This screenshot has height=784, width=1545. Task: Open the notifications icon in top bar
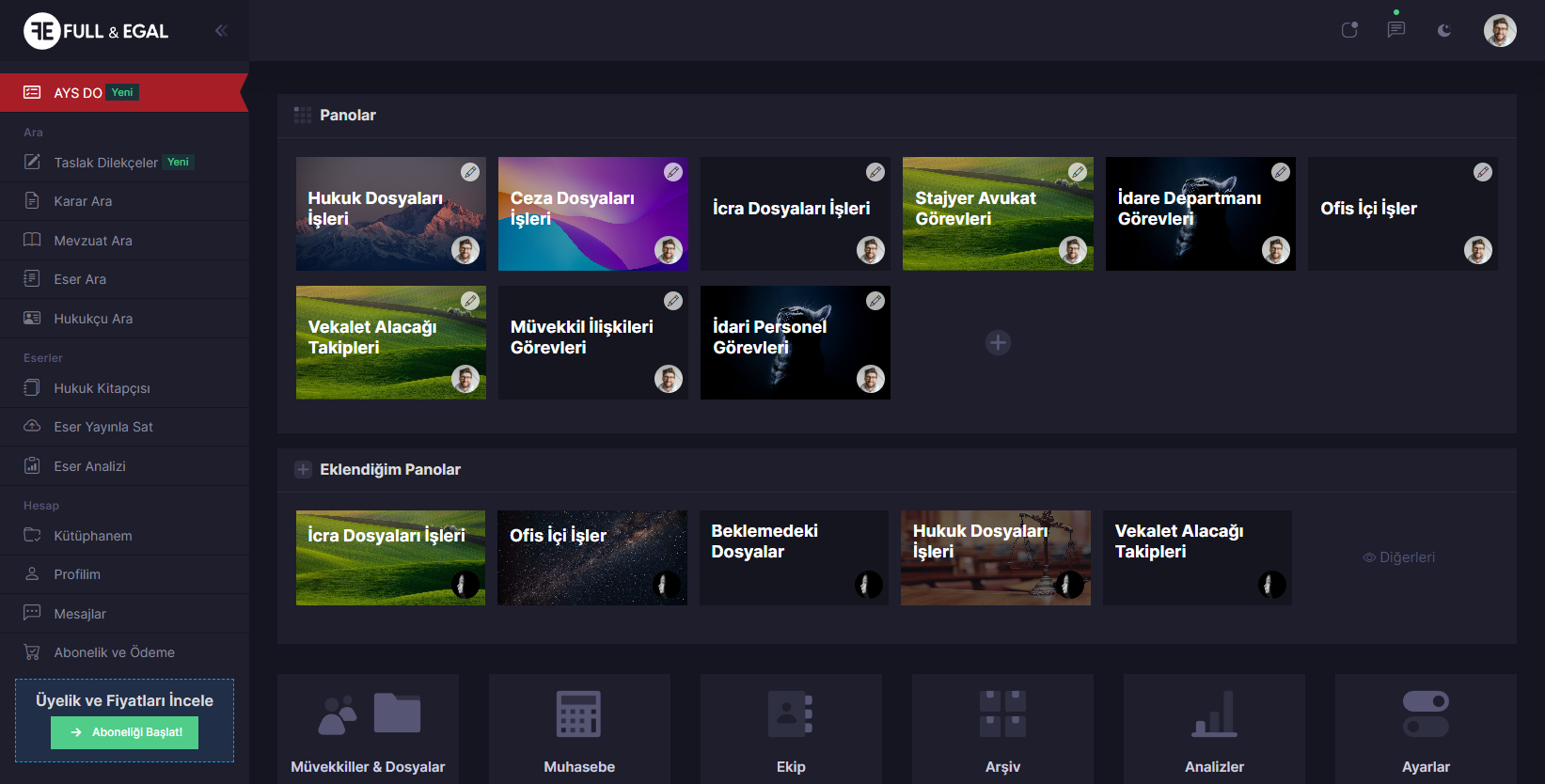1349,30
